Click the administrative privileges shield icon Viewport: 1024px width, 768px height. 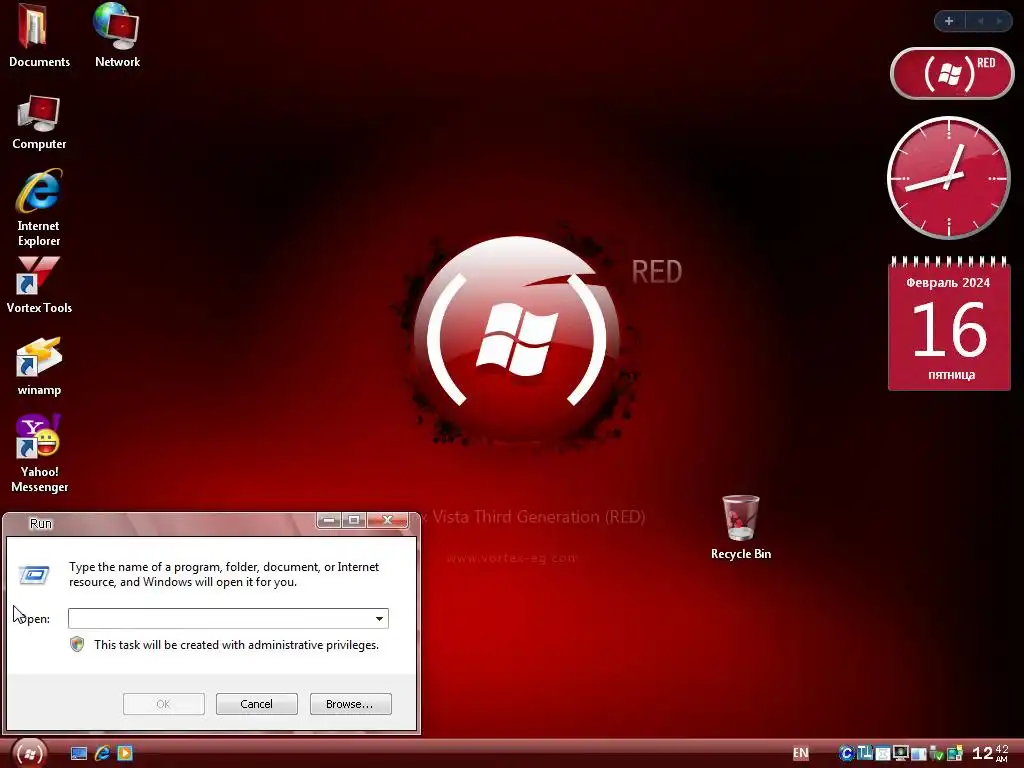[77, 645]
